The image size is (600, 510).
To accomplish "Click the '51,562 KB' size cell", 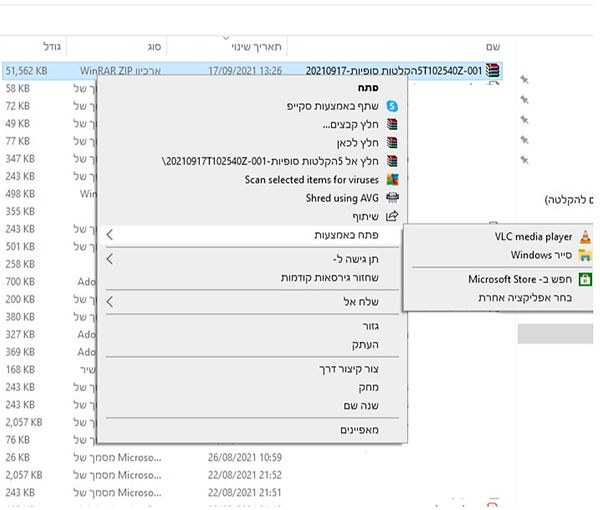I will (26, 71).
